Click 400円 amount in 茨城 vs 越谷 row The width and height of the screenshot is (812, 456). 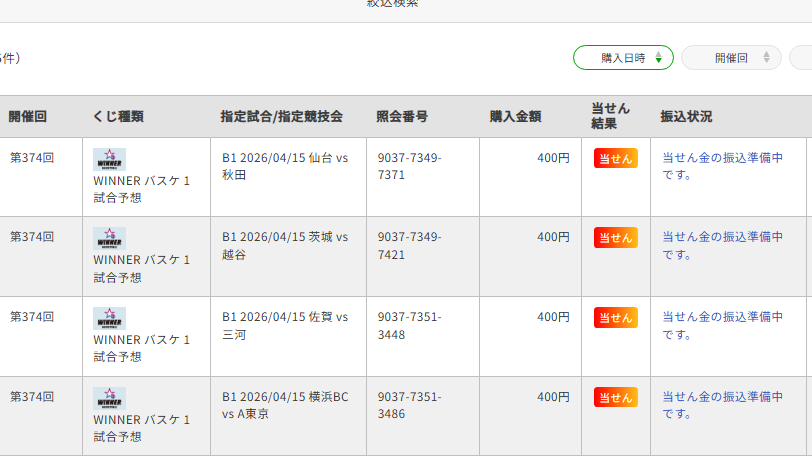coord(553,237)
